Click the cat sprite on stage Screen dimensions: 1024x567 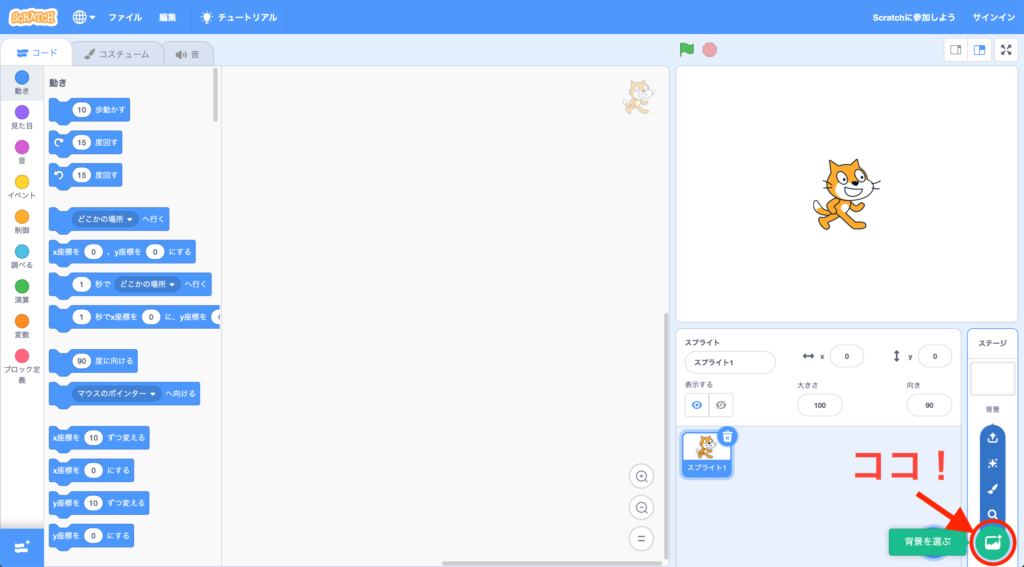845,194
